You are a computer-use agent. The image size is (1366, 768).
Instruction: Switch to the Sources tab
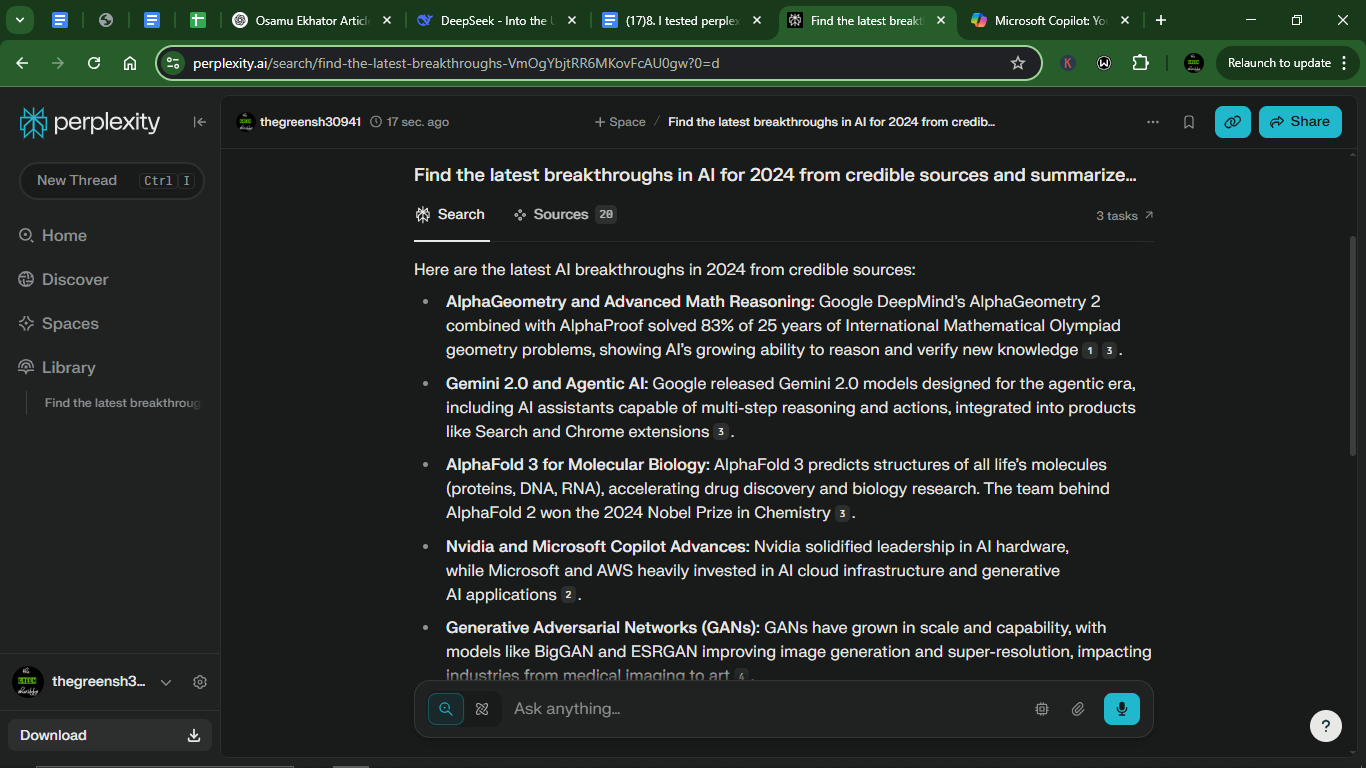pos(565,215)
